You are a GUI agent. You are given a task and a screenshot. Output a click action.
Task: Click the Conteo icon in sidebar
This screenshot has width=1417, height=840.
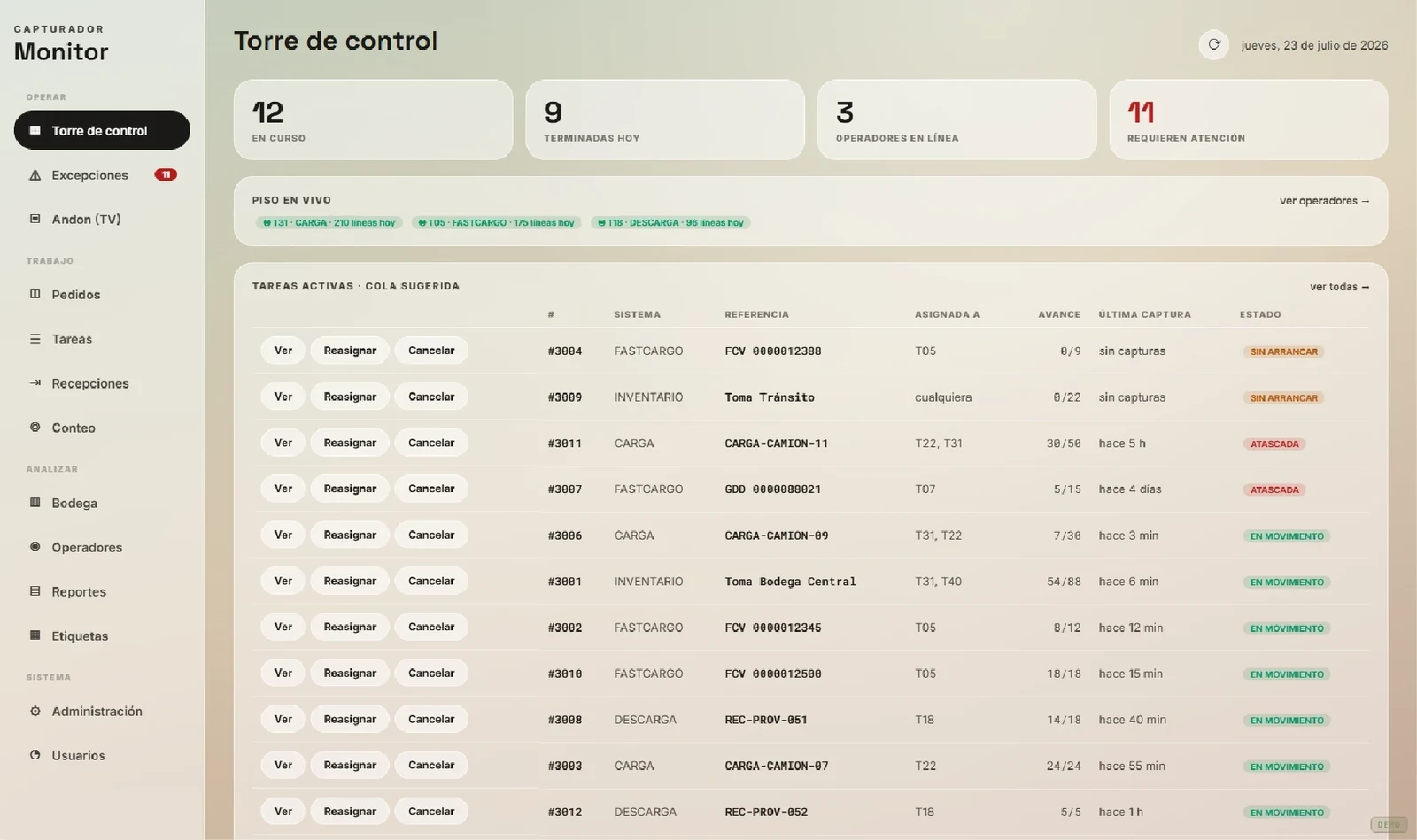pos(35,428)
